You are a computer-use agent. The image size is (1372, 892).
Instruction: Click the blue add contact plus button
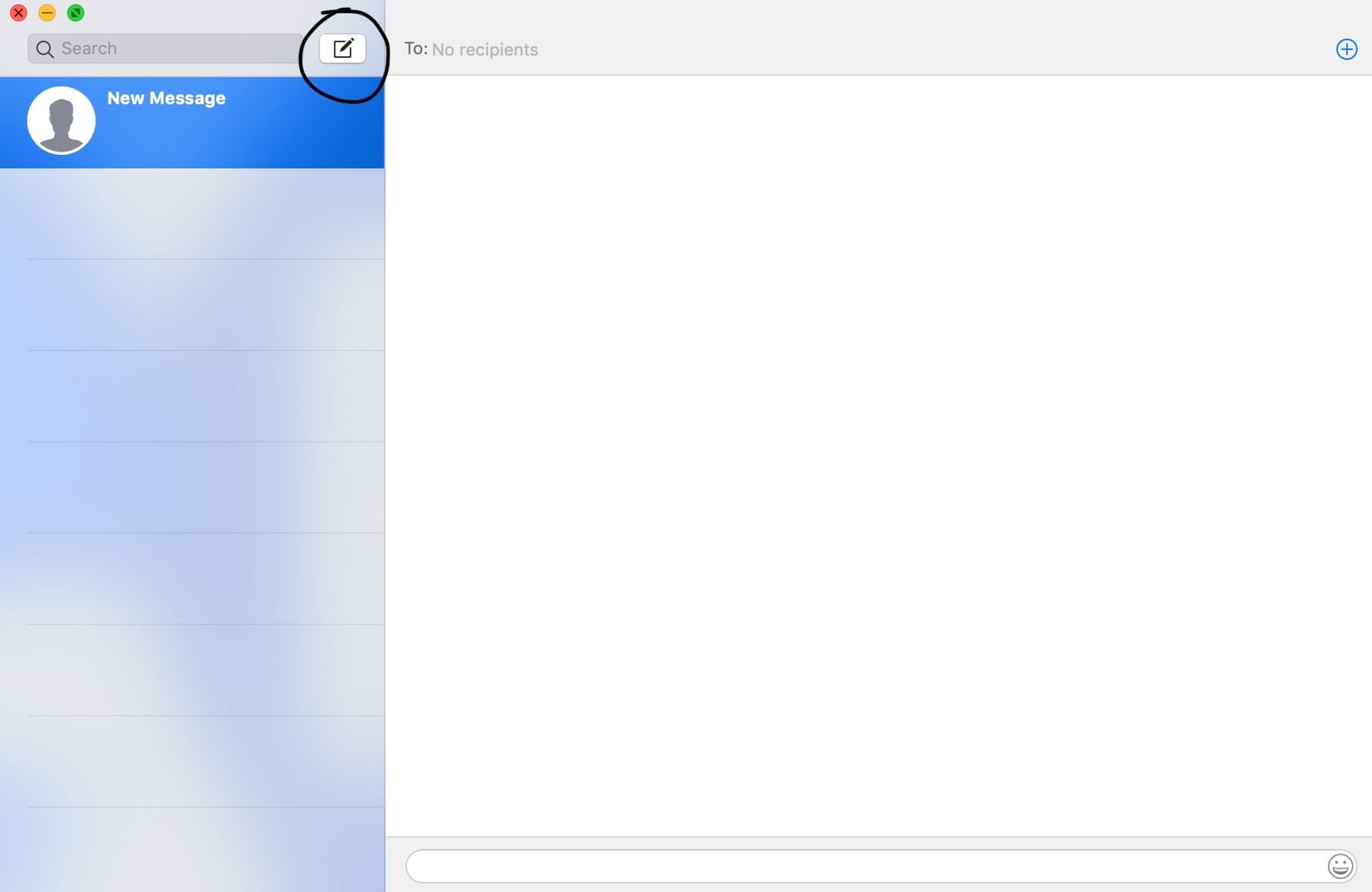(x=1346, y=49)
